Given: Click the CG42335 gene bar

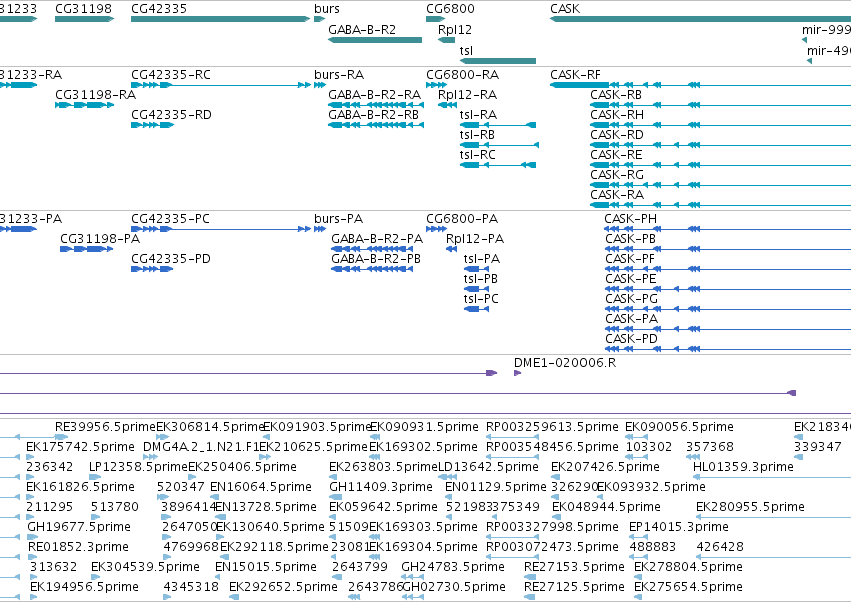Looking at the screenshot, I should point(220,19).
